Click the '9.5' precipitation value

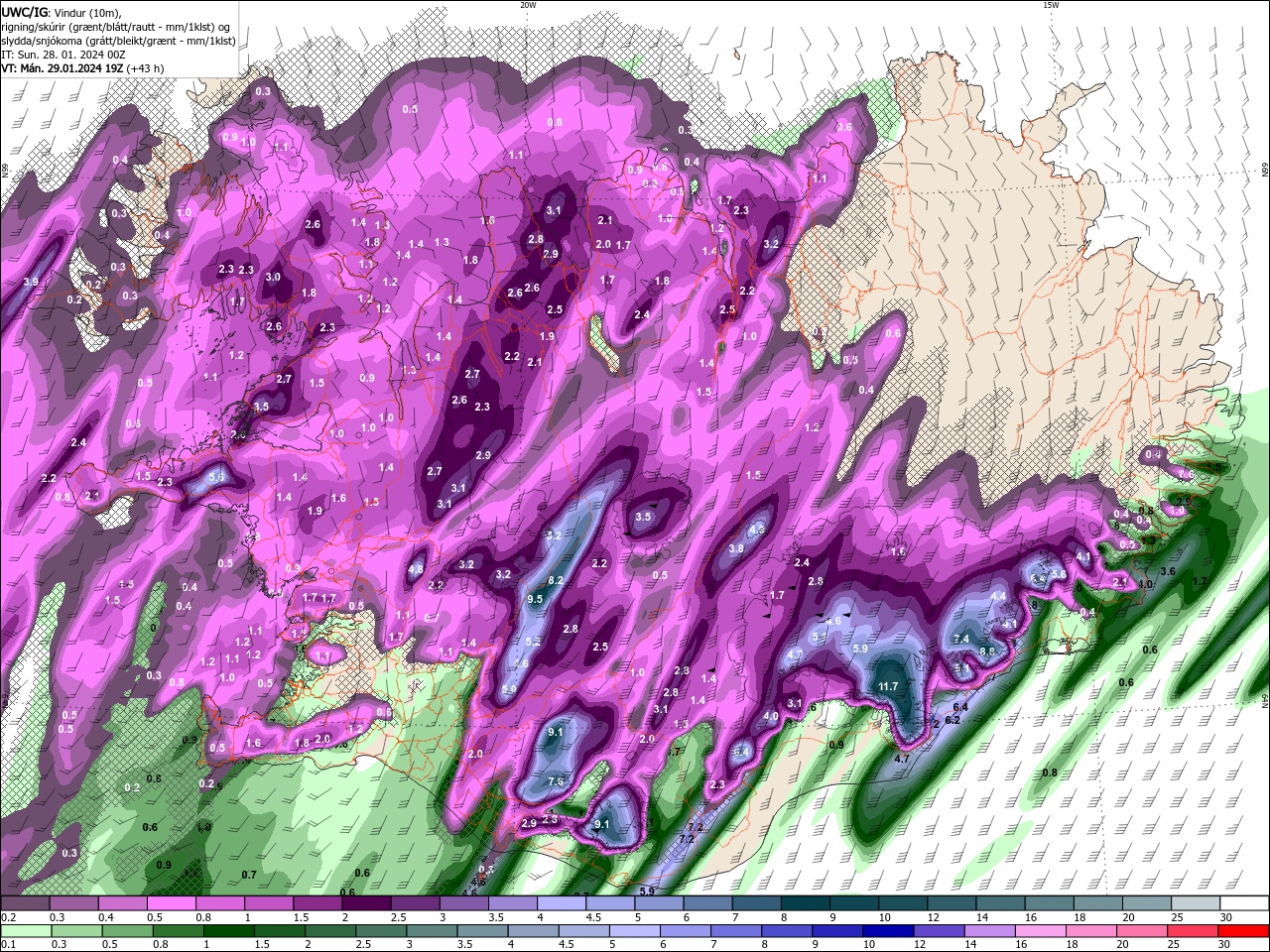click(536, 599)
